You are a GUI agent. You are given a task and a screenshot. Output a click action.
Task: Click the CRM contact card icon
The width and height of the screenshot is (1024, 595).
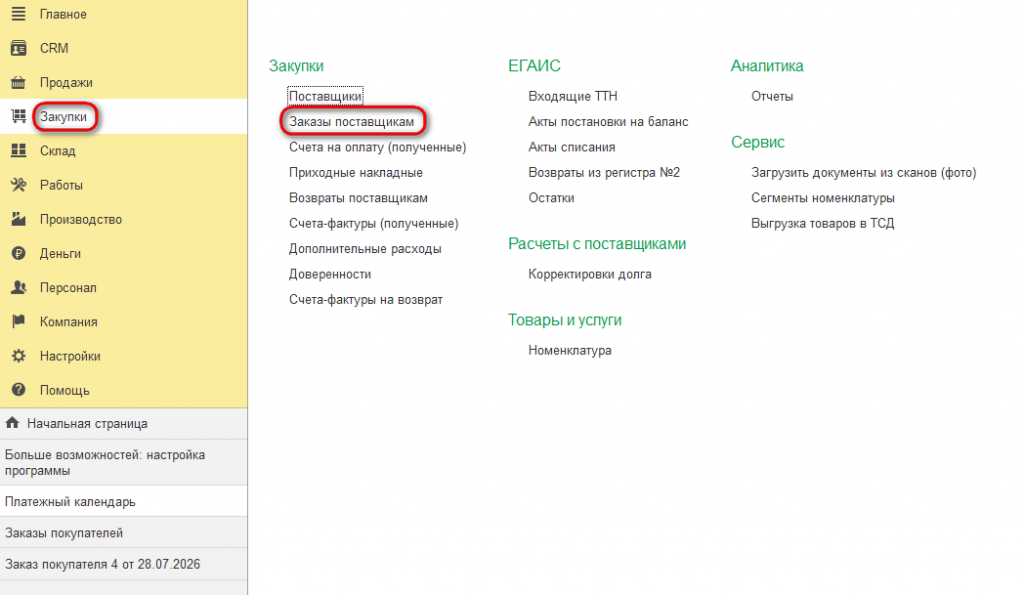pyautogui.click(x=18, y=48)
